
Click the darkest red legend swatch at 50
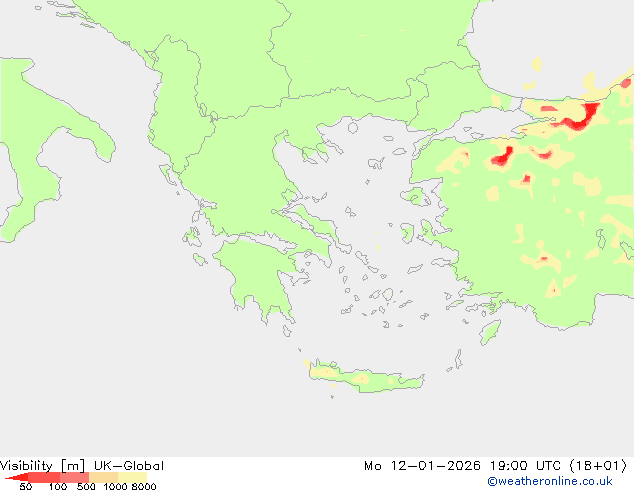tap(18, 478)
